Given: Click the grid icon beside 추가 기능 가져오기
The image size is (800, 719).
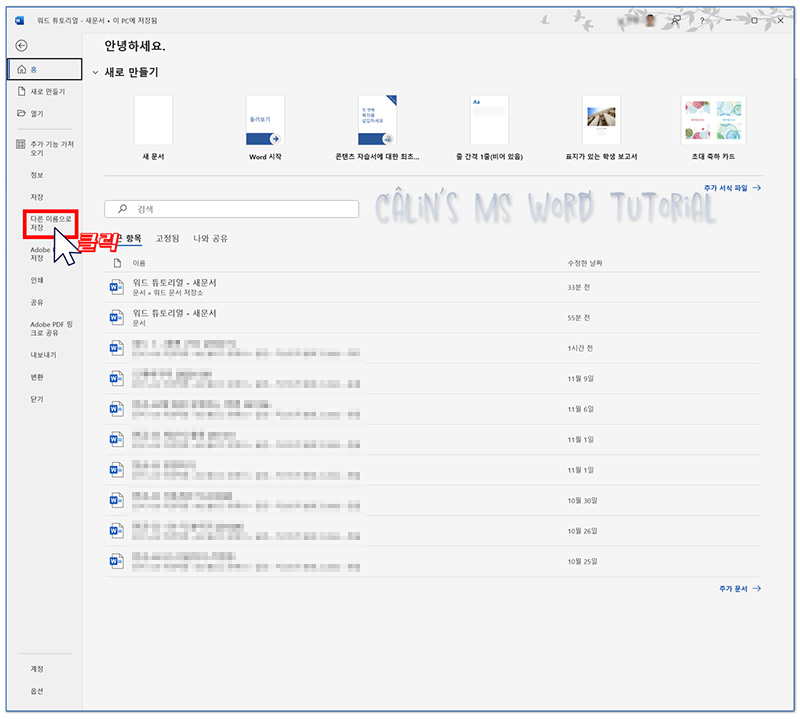Looking at the screenshot, I should [x=20, y=144].
